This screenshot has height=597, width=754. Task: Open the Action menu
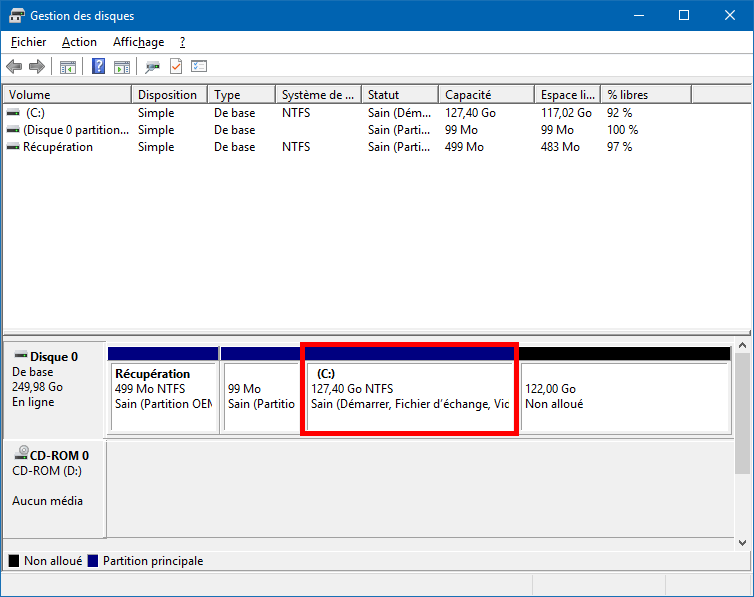tap(79, 42)
